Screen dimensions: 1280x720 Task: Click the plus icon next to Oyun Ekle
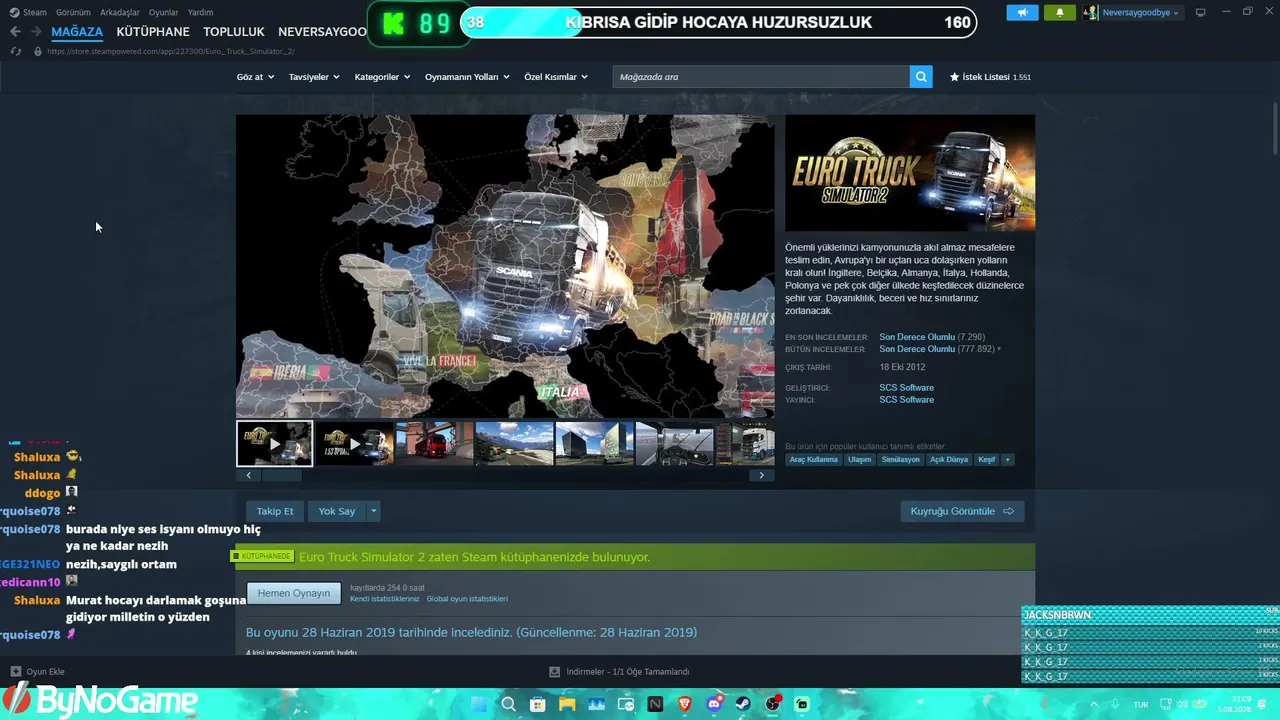15,672
